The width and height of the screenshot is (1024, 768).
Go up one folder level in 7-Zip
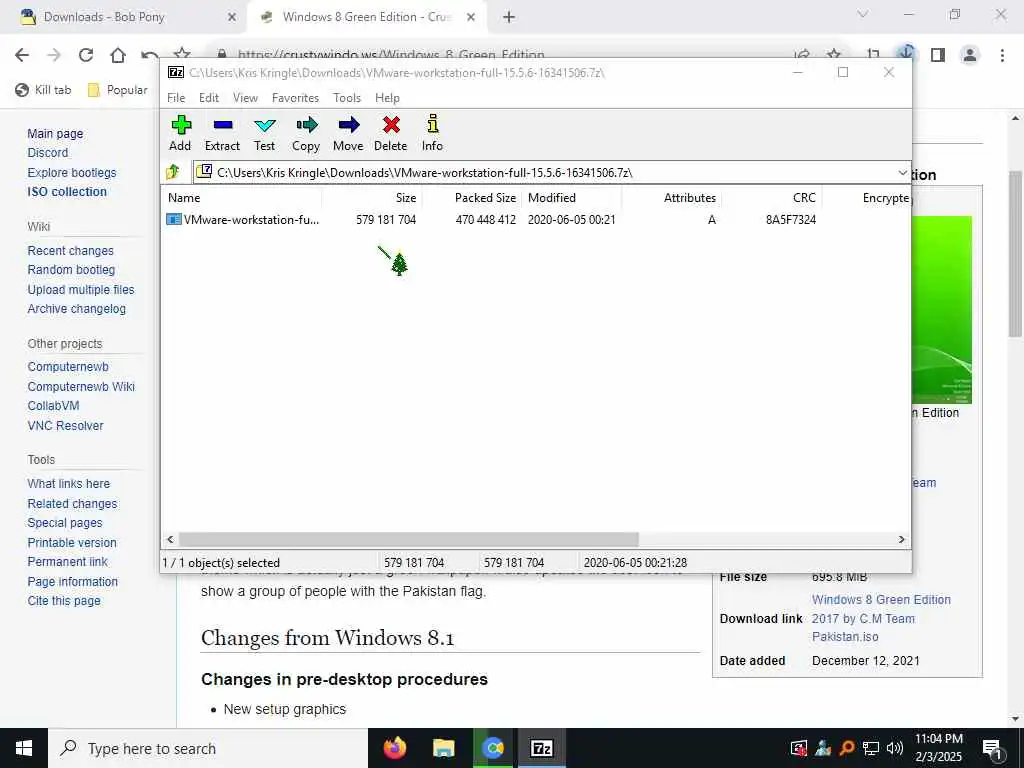pos(173,172)
